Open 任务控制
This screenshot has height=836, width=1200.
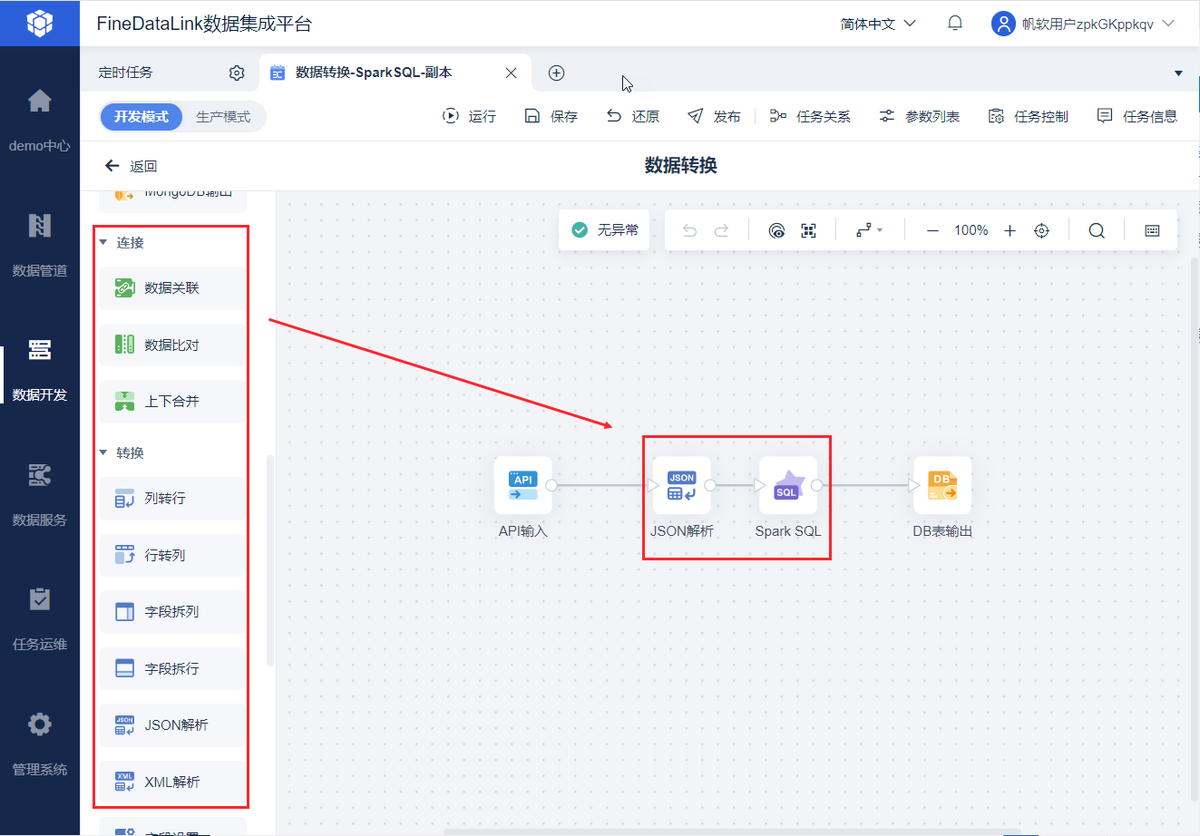click(x=1028, y=117)
